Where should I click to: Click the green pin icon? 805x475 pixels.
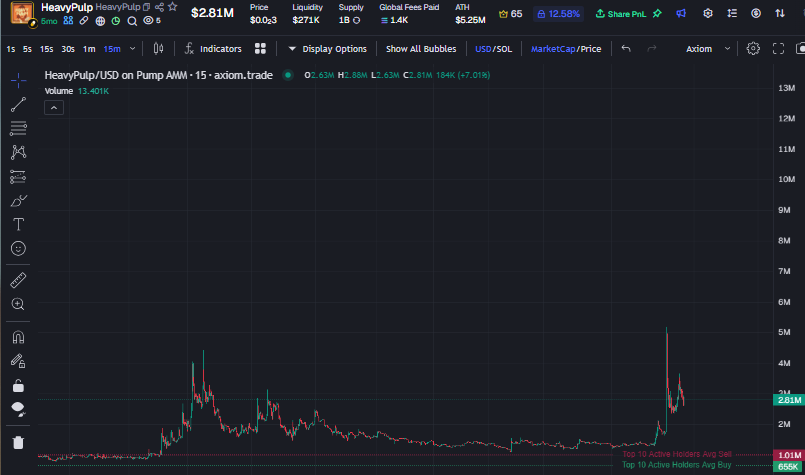[x=657, y=13]
